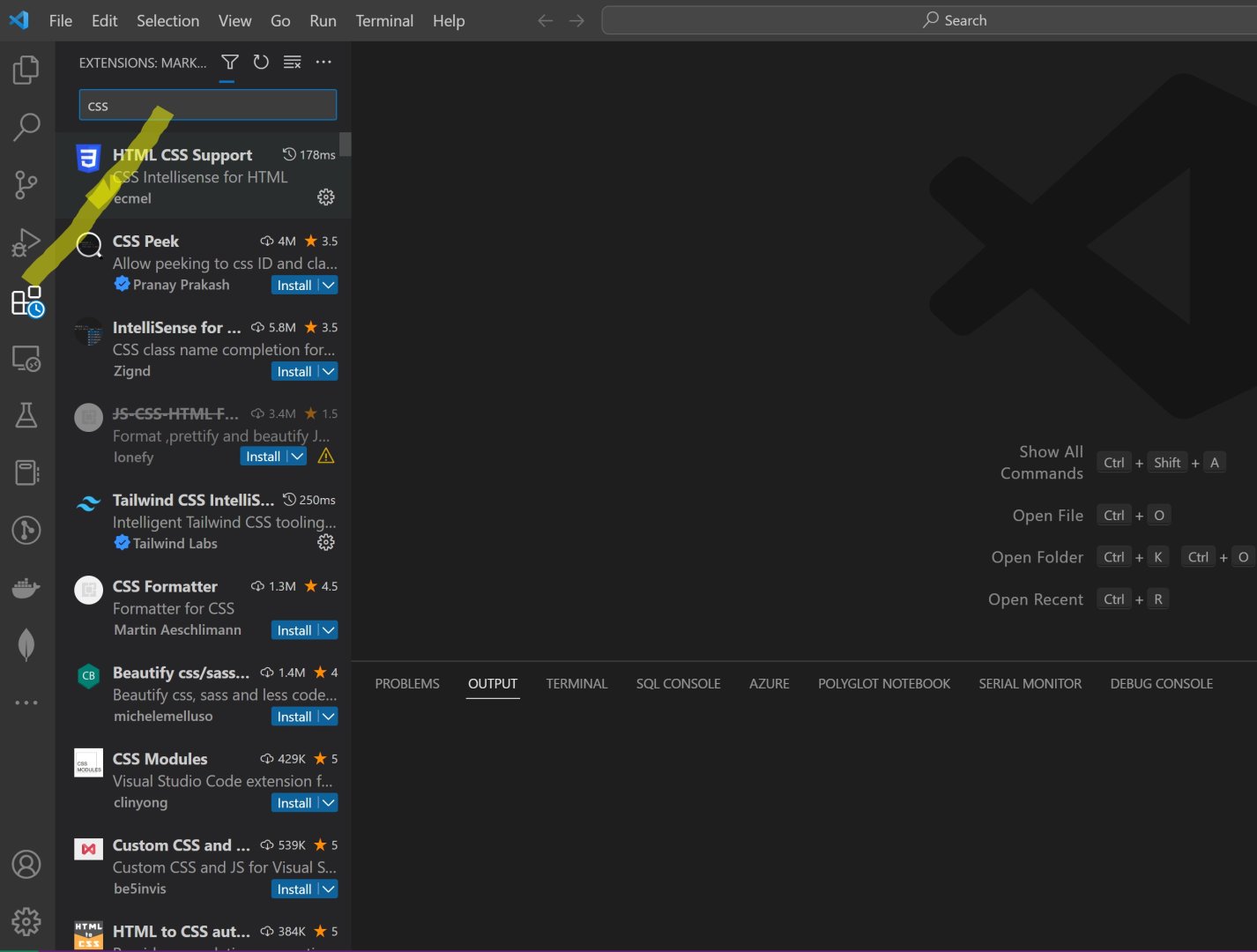Open the circular git branch icon view
This screenshot has height=952, width=1257.
[26, 530]
